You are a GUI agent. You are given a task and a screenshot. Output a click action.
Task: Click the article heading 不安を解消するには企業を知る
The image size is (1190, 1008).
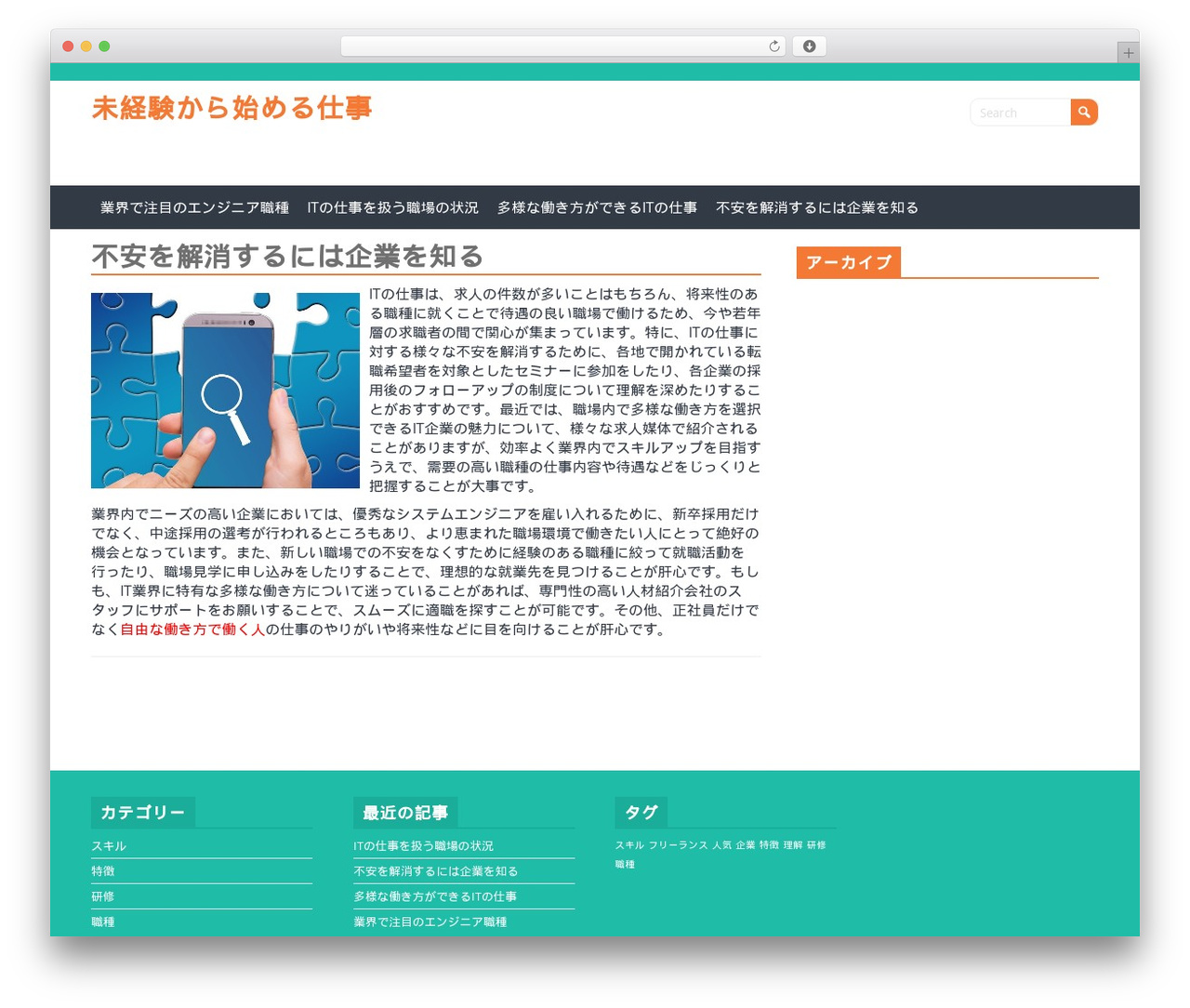tap(287, 256)
